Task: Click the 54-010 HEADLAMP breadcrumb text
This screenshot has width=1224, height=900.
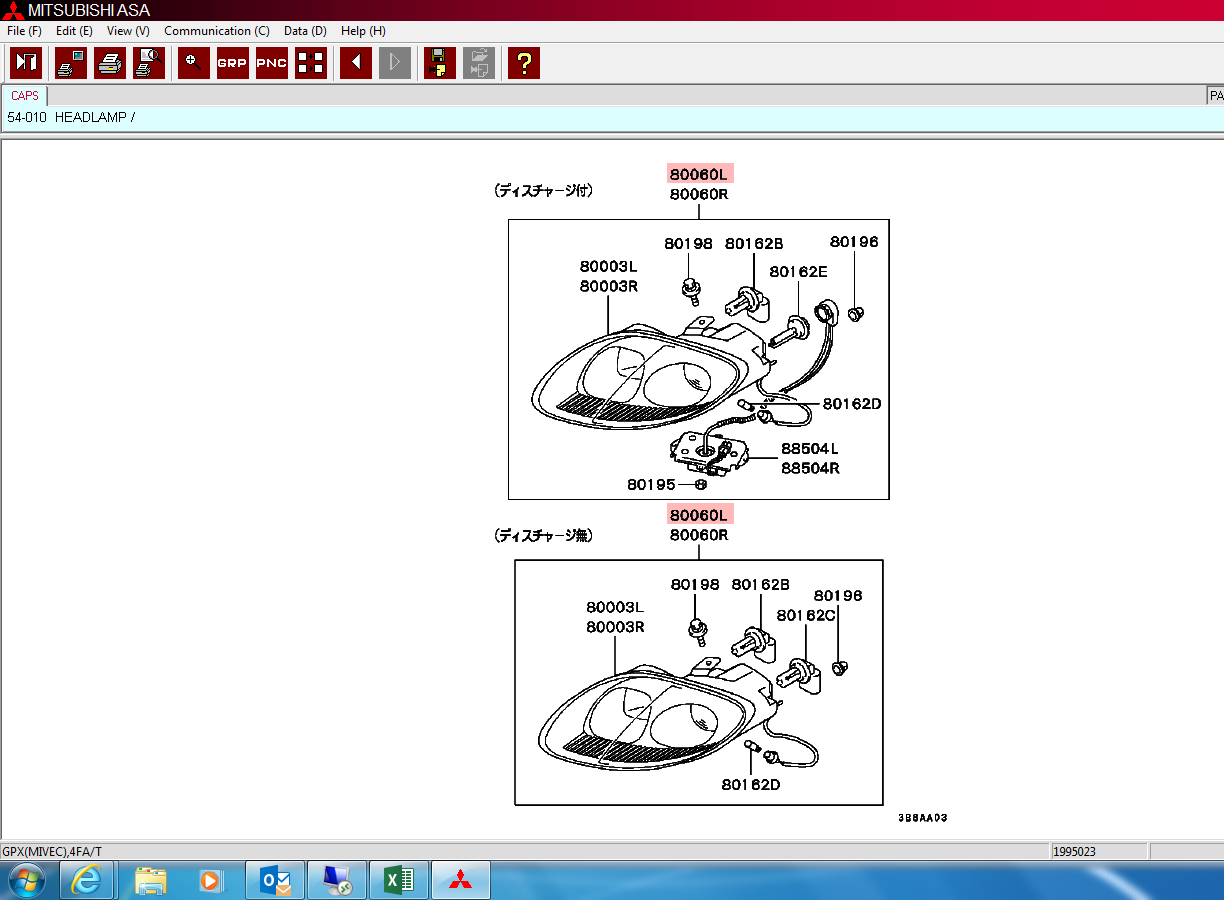Action: [x=71, y=118]
